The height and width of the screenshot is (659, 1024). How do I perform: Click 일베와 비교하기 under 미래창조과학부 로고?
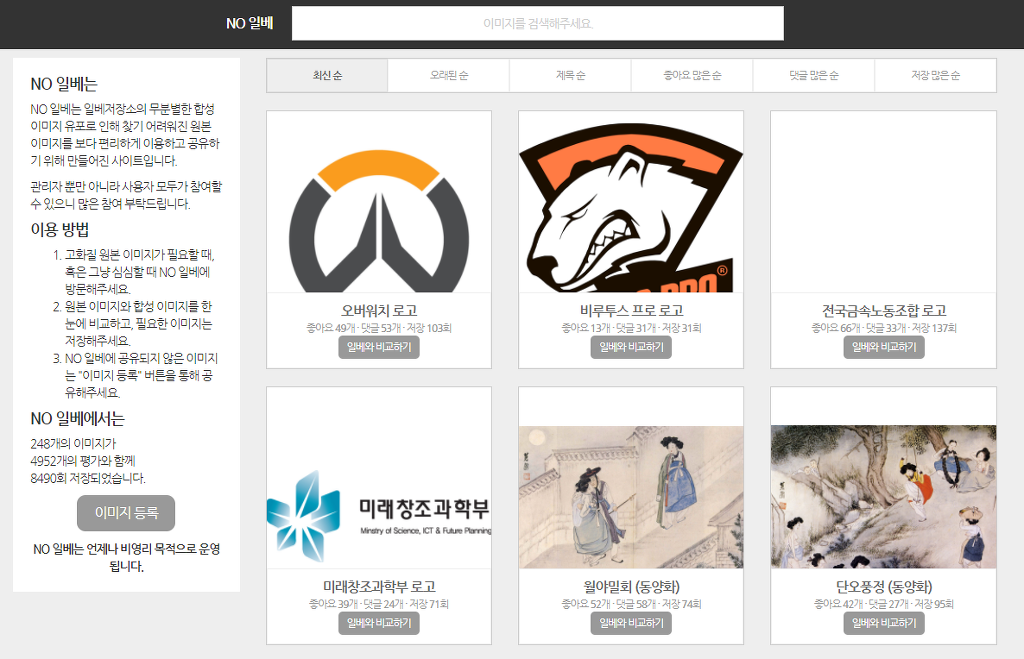(379, 623)
